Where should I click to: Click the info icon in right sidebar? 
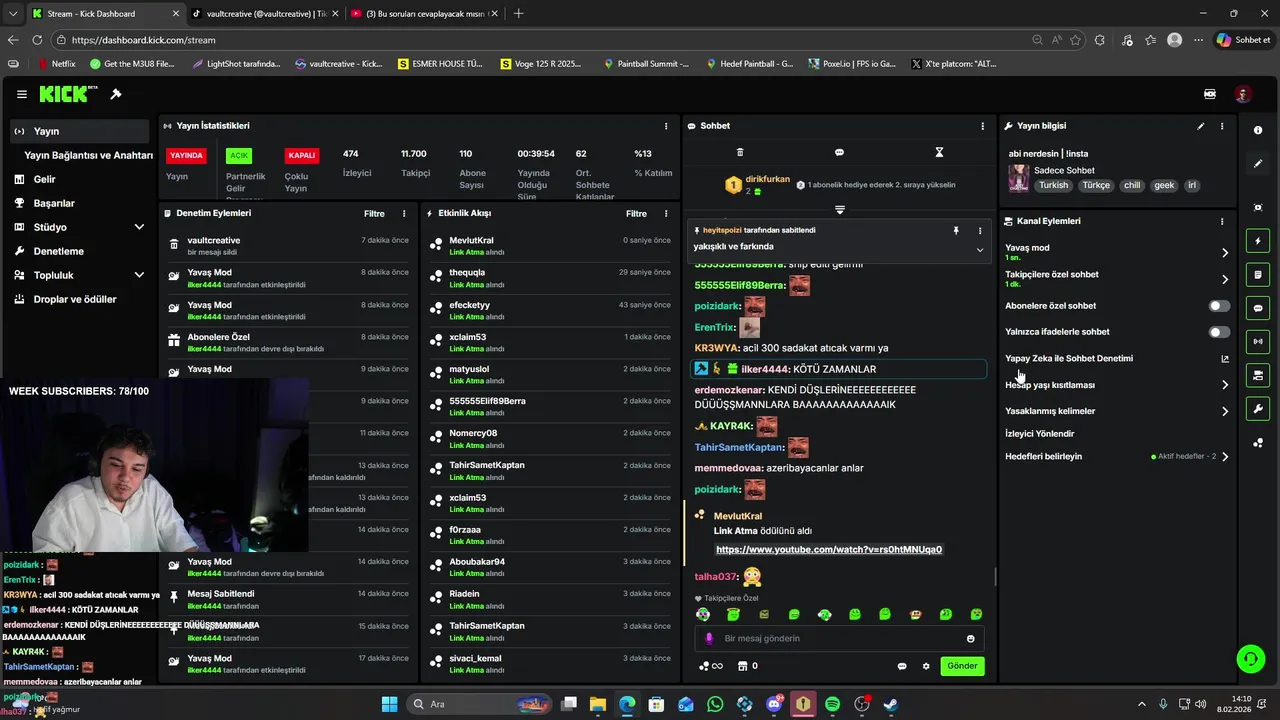click(x=1258, y=130)
